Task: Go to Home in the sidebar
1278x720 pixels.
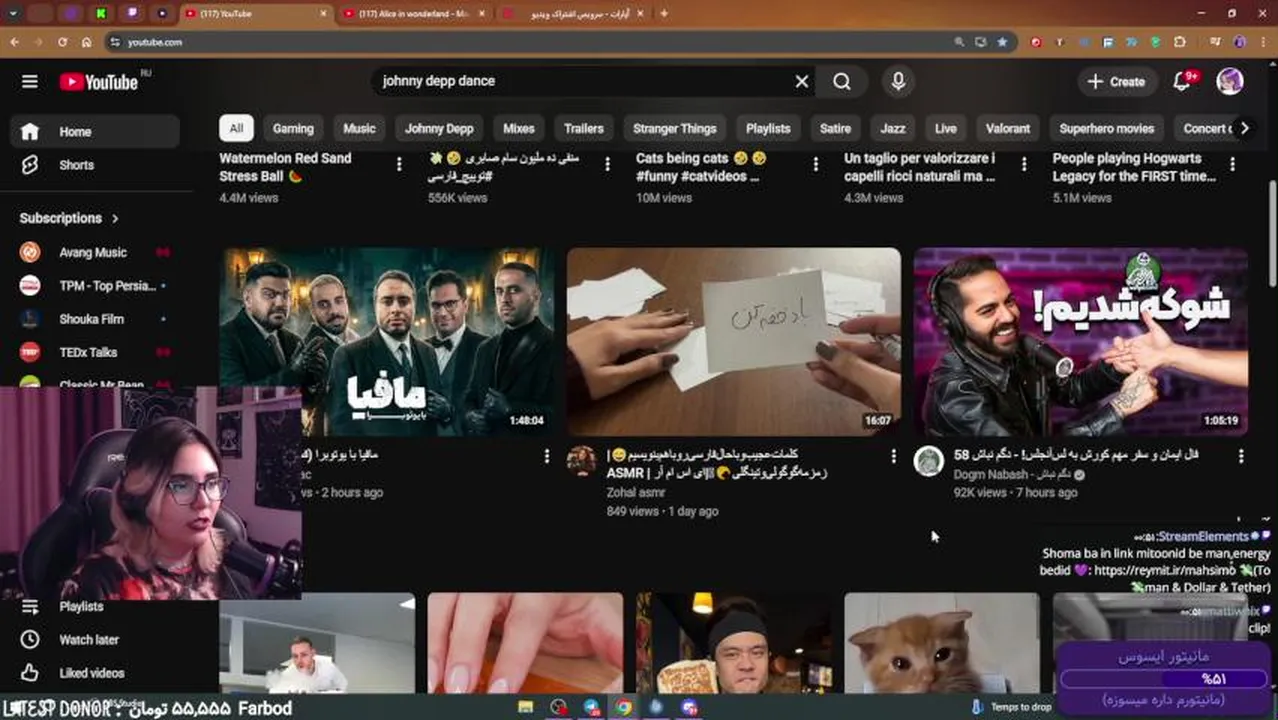Action: (95, 131)
